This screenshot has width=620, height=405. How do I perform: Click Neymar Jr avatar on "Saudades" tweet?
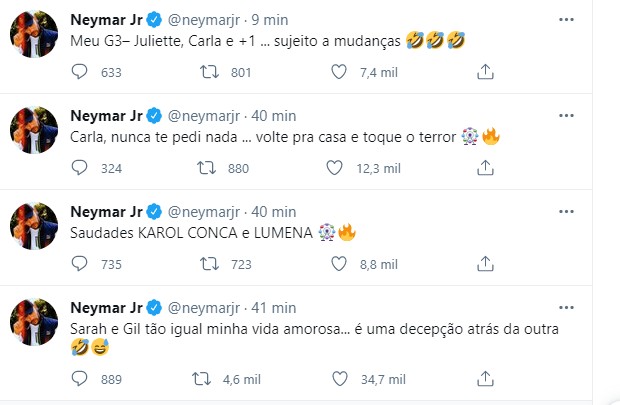(x=34, y=226)
